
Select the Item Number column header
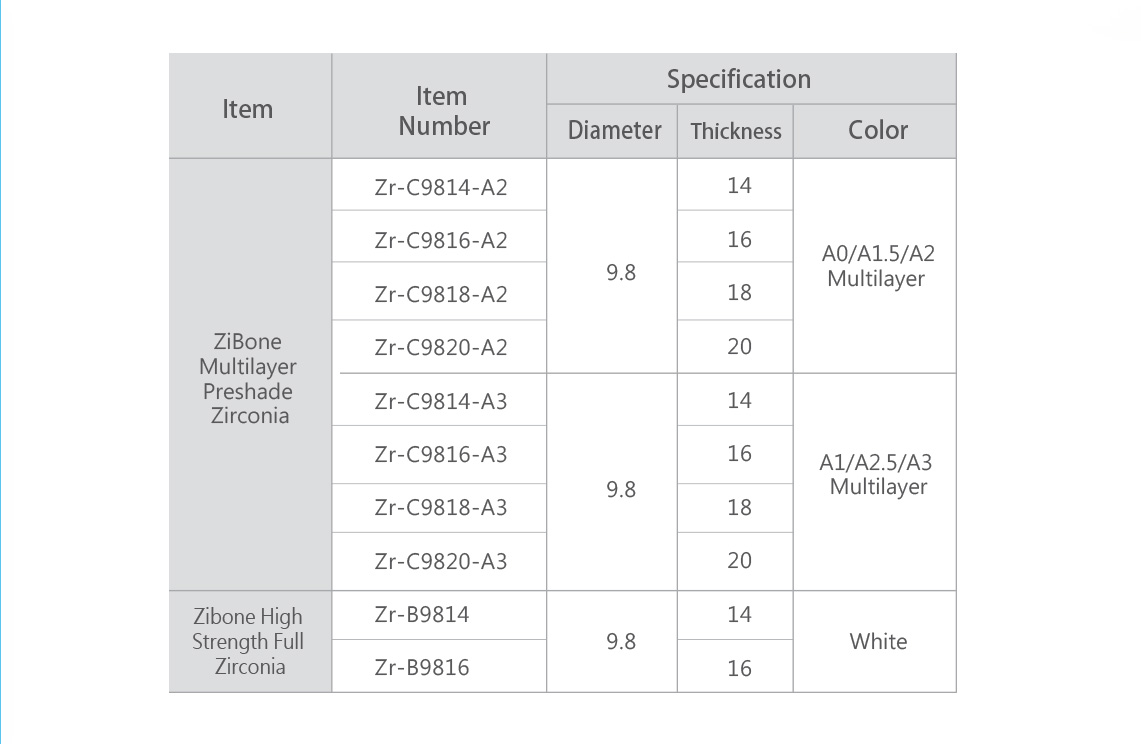(x=440, y=106)
